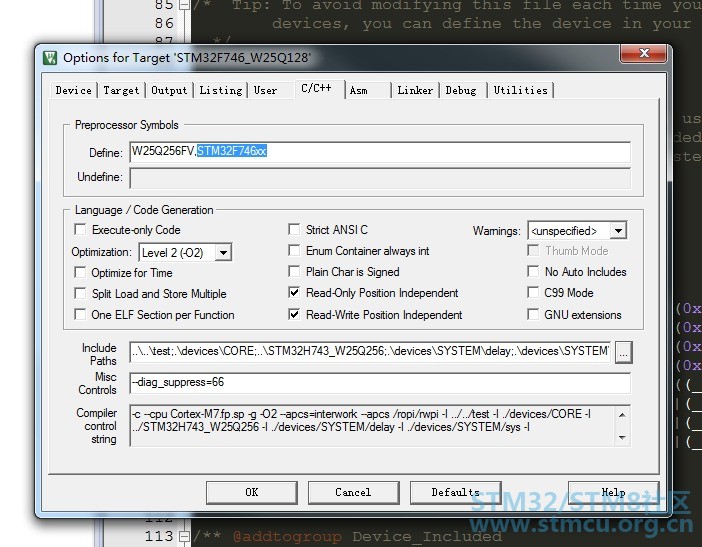Browse include paths with the ... button
Viewport: 702px width, 547px height.
[623, 352]
